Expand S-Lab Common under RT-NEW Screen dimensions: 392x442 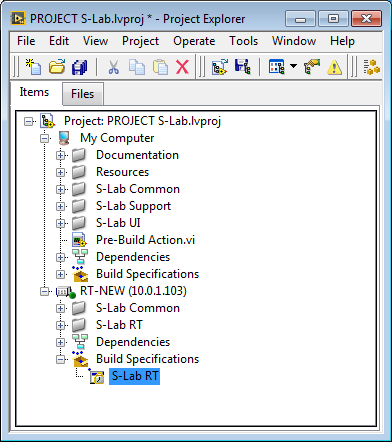tap(61, 308)
